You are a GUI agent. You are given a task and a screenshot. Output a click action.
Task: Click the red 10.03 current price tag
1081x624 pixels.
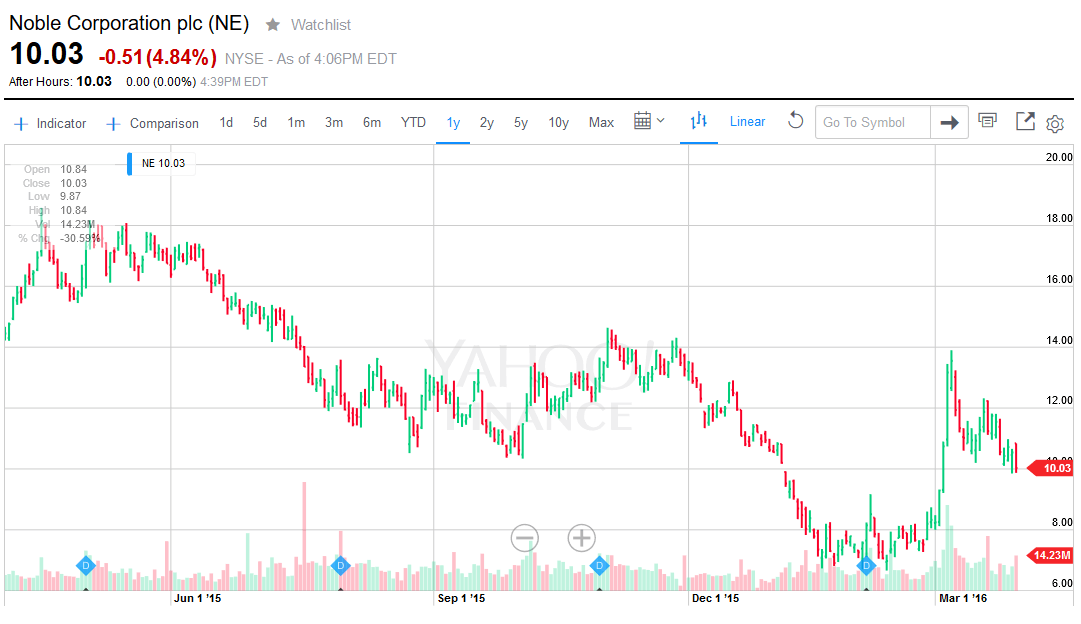tap(1051, 468)
